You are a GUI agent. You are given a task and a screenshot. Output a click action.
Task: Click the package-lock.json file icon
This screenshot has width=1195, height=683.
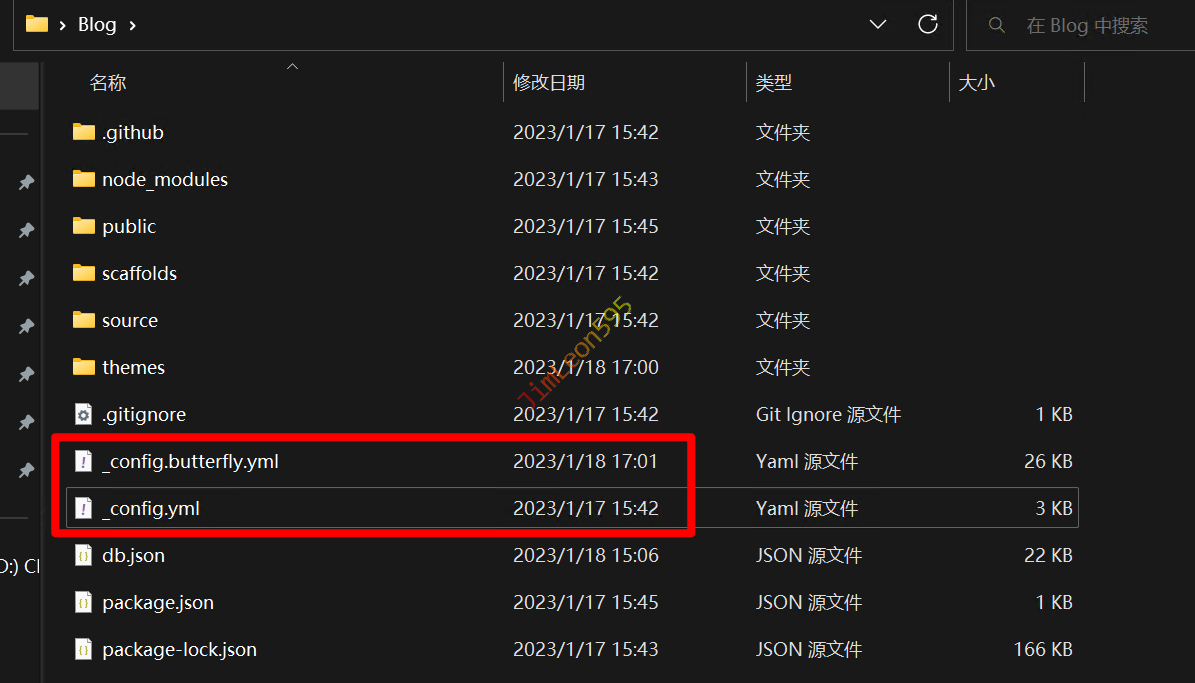click(84, 649)
